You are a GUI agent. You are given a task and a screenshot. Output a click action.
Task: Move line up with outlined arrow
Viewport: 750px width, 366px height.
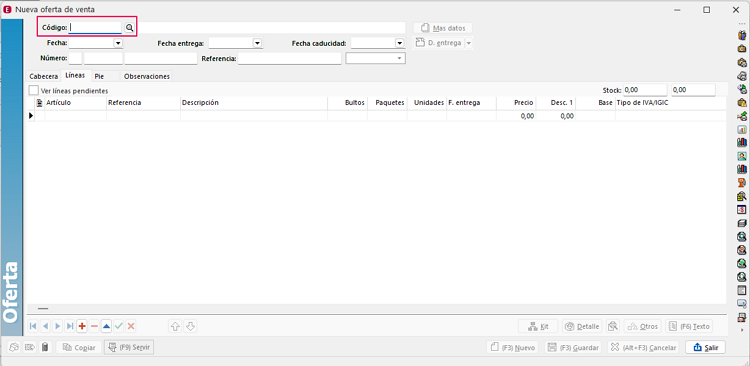click(175, 326)
